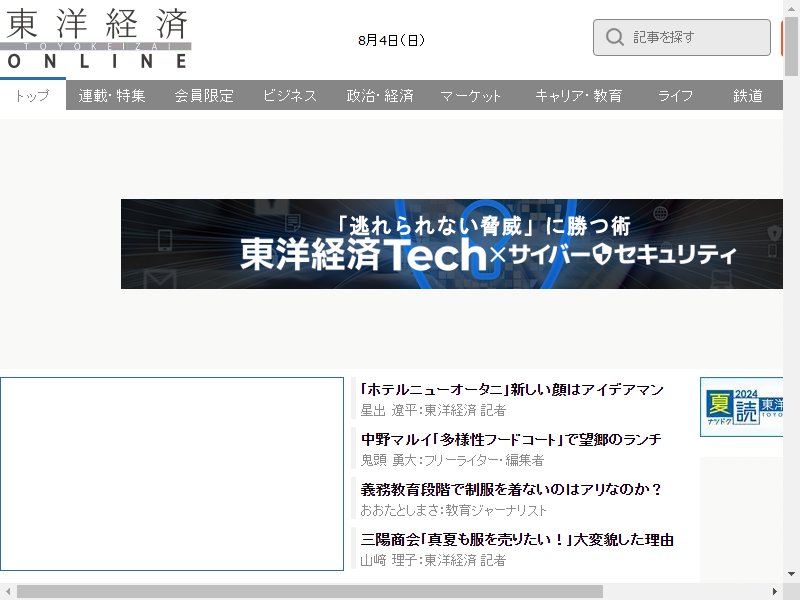Image resolution: width=800 pixels, height=600 pixels.
Task: Open the 政治・経済 section
Action: click(380, 95)
